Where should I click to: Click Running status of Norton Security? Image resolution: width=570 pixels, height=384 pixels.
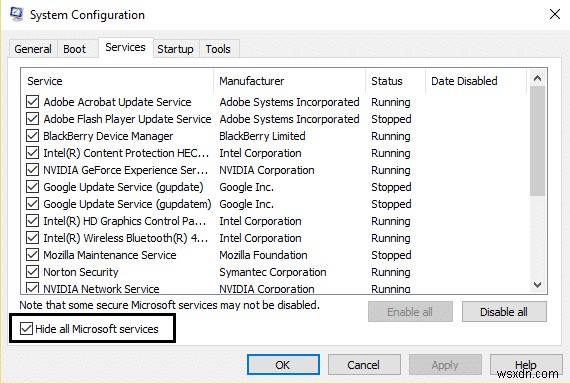point(391,272)
